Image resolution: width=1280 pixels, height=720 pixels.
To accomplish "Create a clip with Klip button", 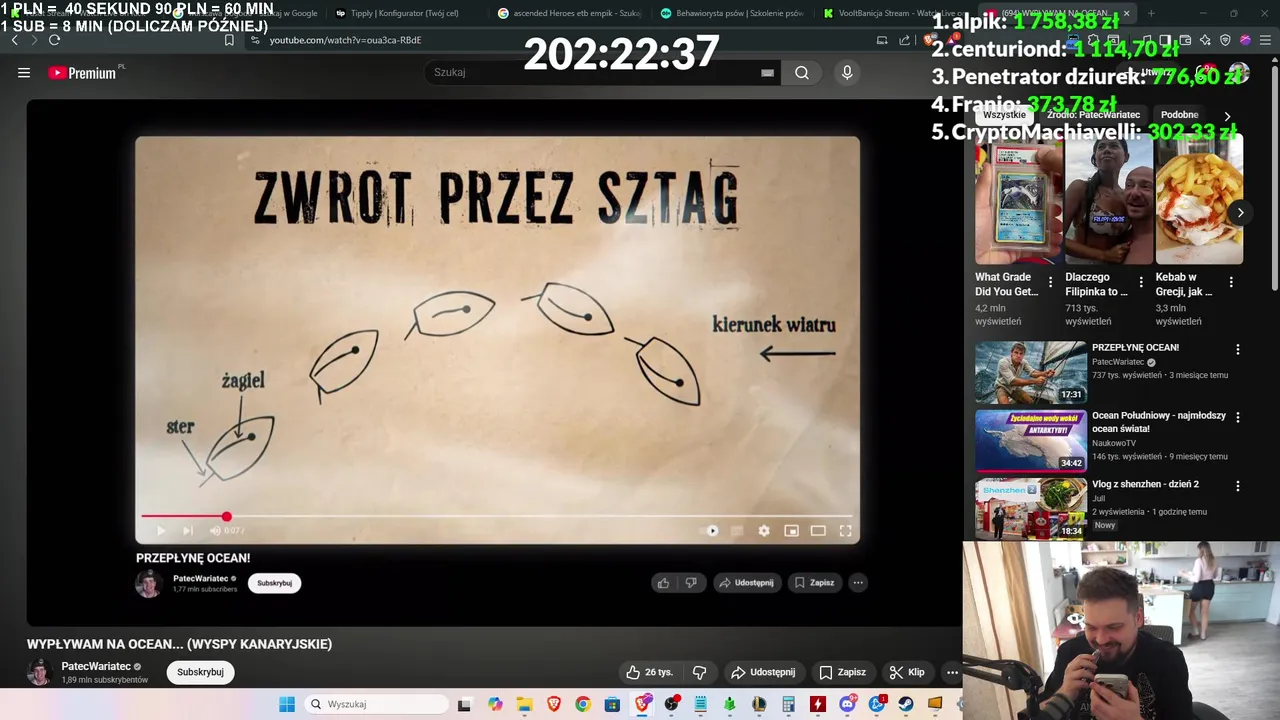I will [907, 672].
